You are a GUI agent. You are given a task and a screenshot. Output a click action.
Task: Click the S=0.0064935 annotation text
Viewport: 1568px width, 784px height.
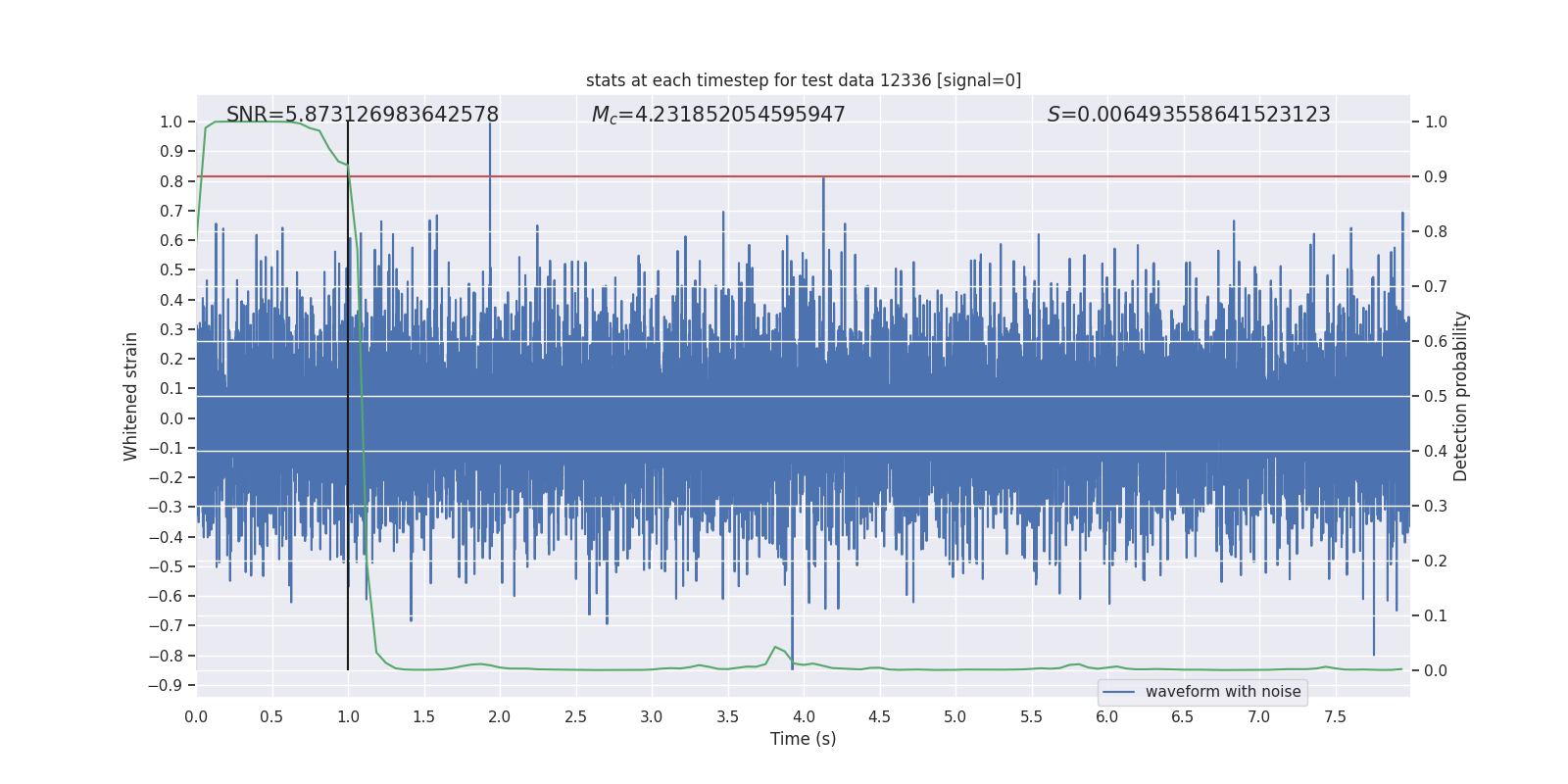click(x=1188, y=115)
